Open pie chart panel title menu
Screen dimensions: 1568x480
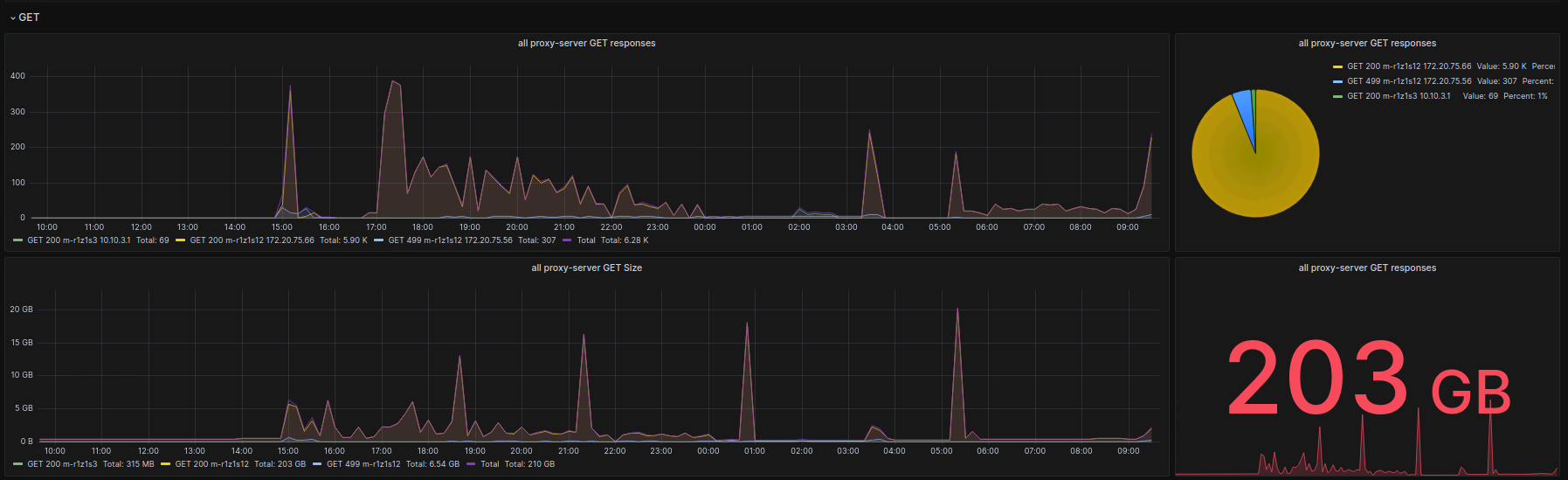1367,43
